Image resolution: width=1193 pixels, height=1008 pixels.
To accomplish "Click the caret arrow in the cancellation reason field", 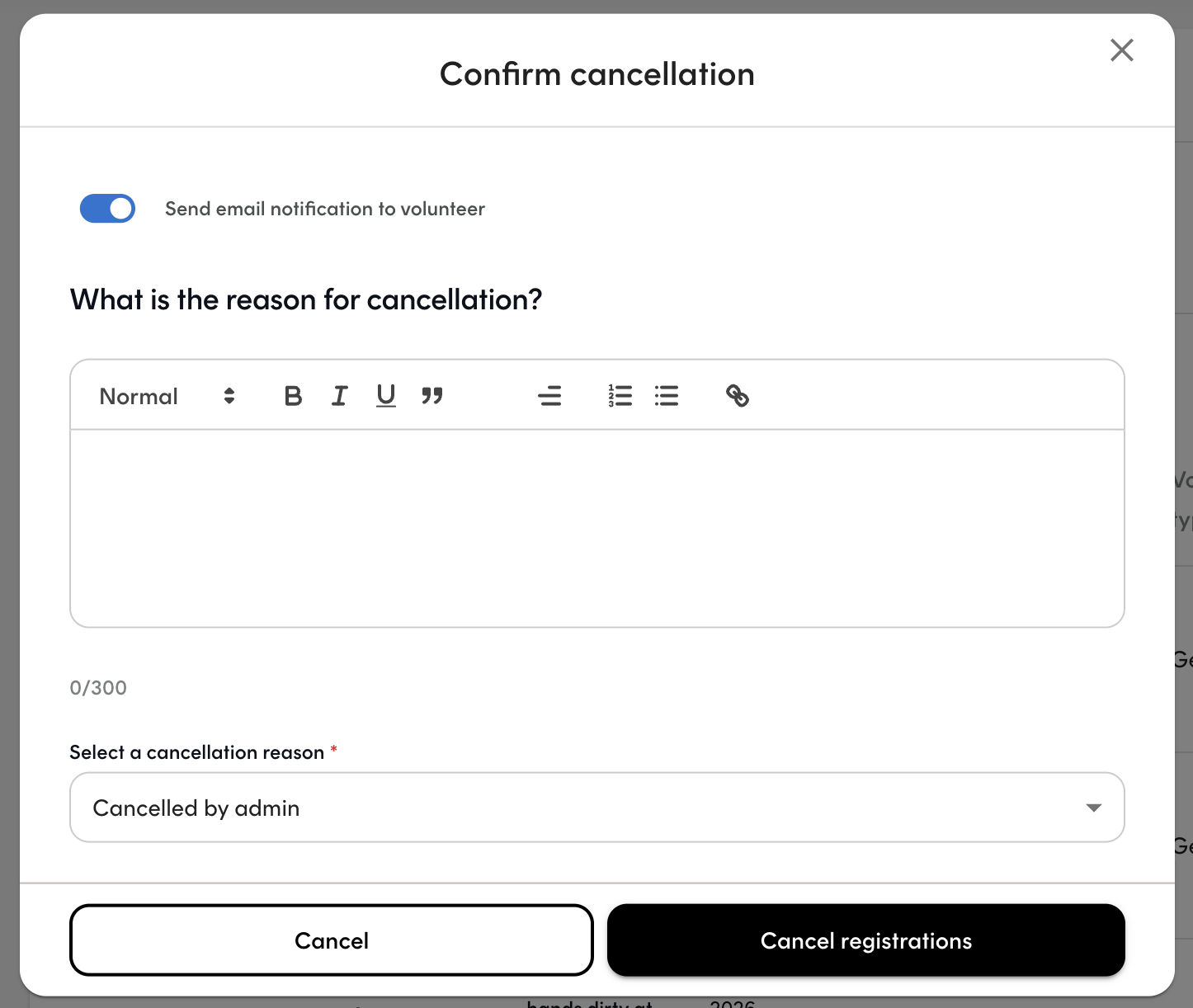I will 1094,808.
